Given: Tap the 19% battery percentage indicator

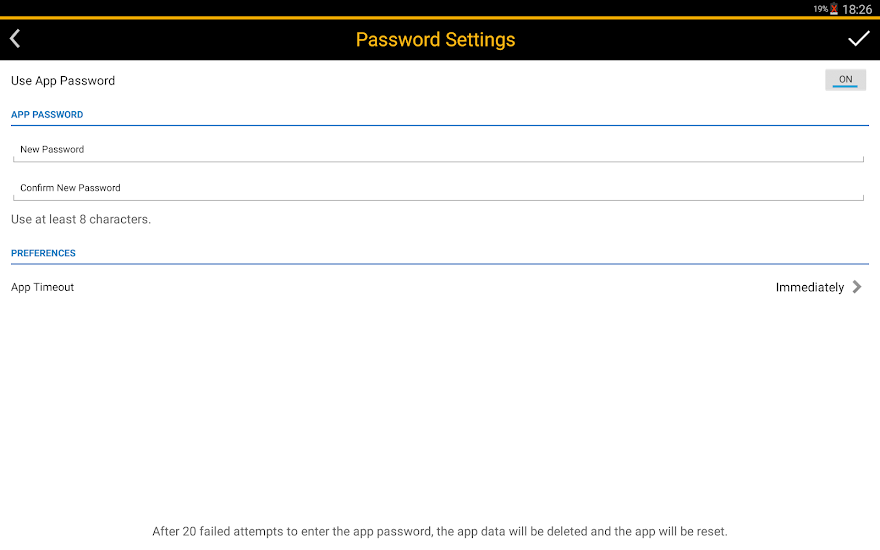Looking at the screenshot, I should tap(821, 8).
